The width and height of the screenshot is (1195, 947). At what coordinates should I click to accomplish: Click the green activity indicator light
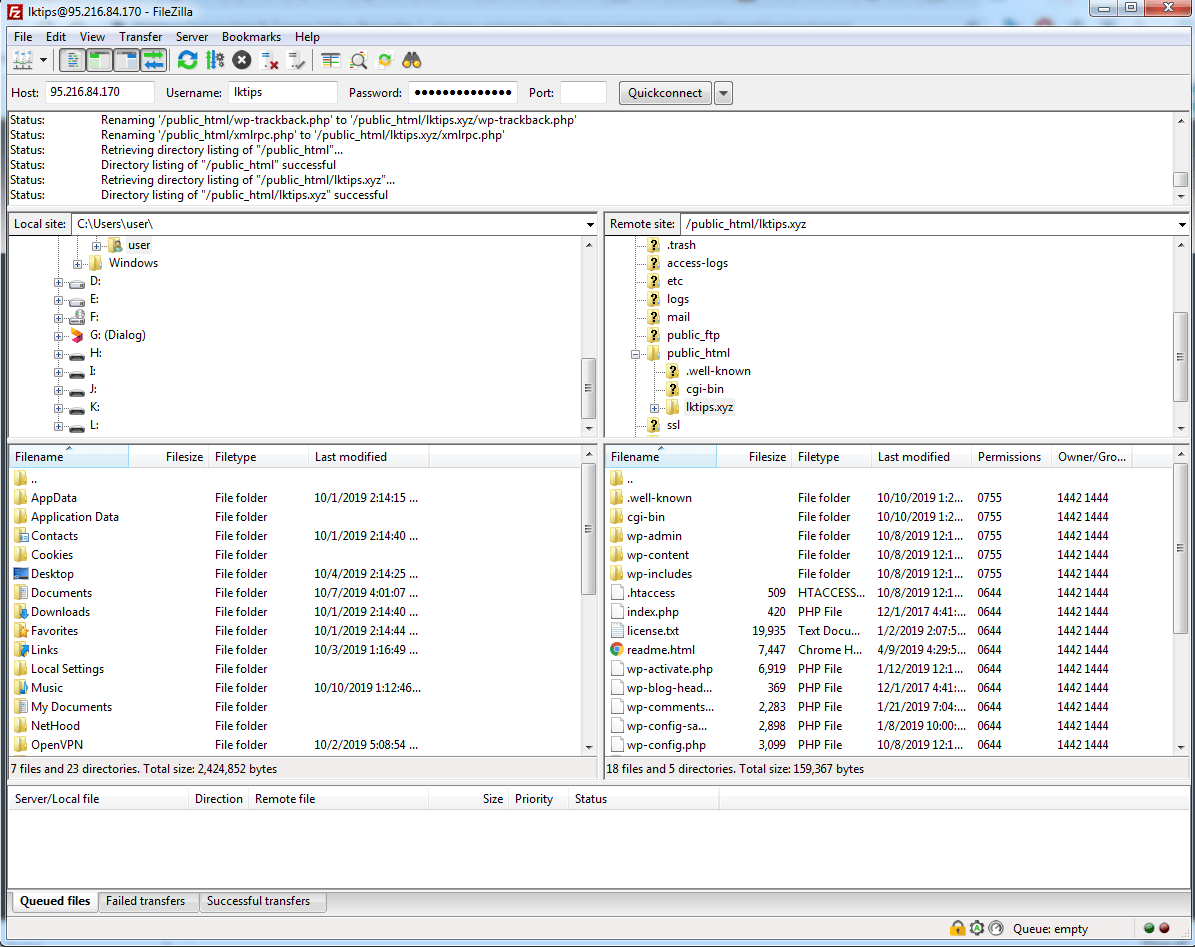coord(1149,928)
